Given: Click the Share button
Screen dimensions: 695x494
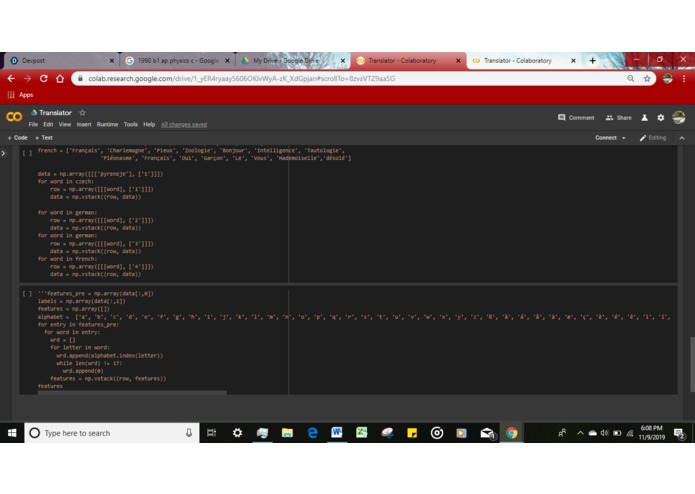Looking at the screenshot, I should coord(618,118).
